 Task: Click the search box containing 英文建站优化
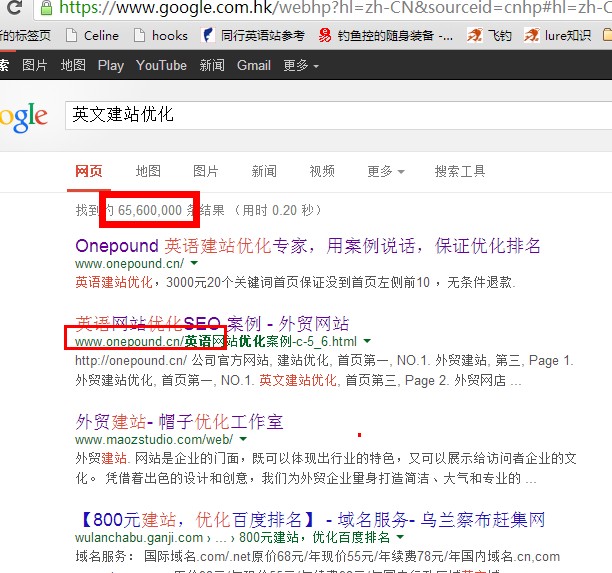pyautogui.click(x=338, y=115)
